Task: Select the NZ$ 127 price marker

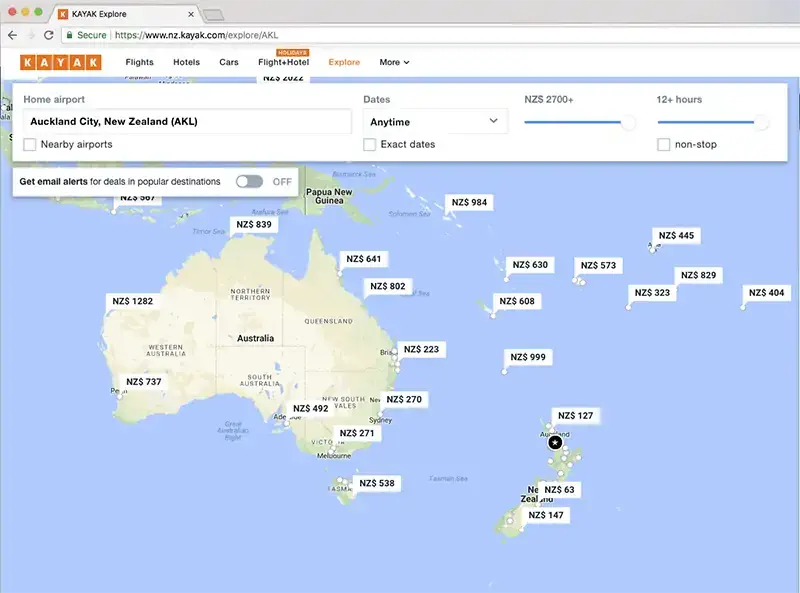Action: [x=575, y=416]
